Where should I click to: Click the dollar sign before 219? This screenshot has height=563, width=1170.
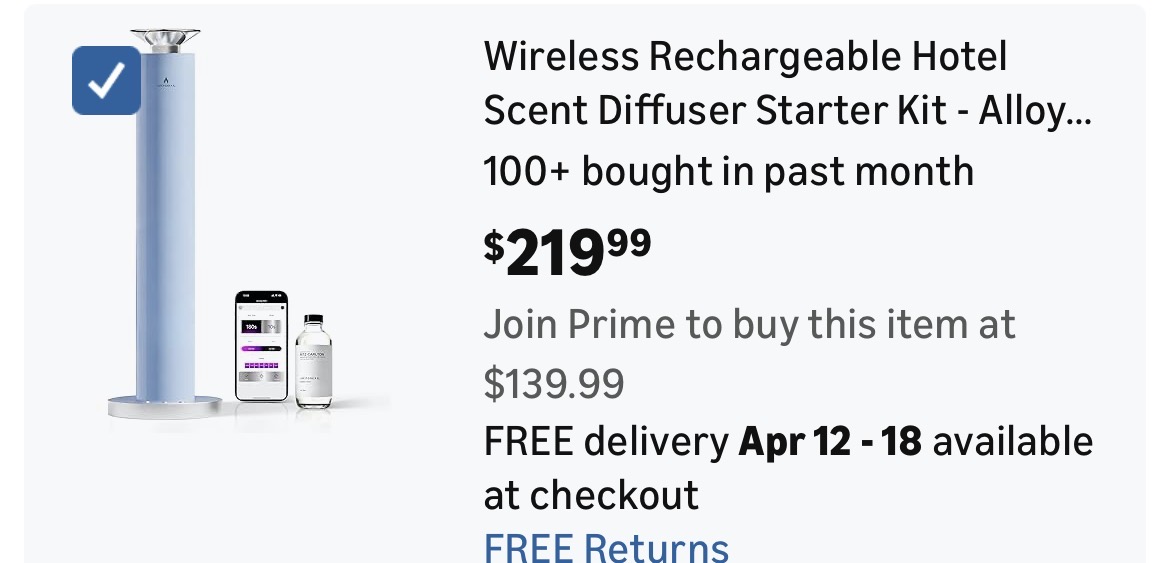click(494, 245)
